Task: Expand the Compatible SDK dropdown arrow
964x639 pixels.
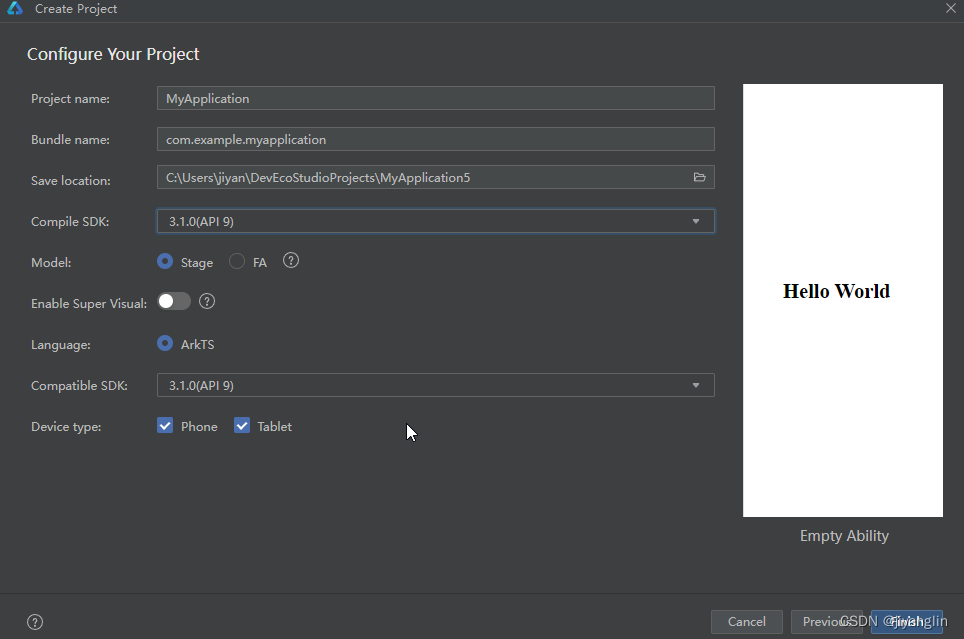Action: point(696,386)
